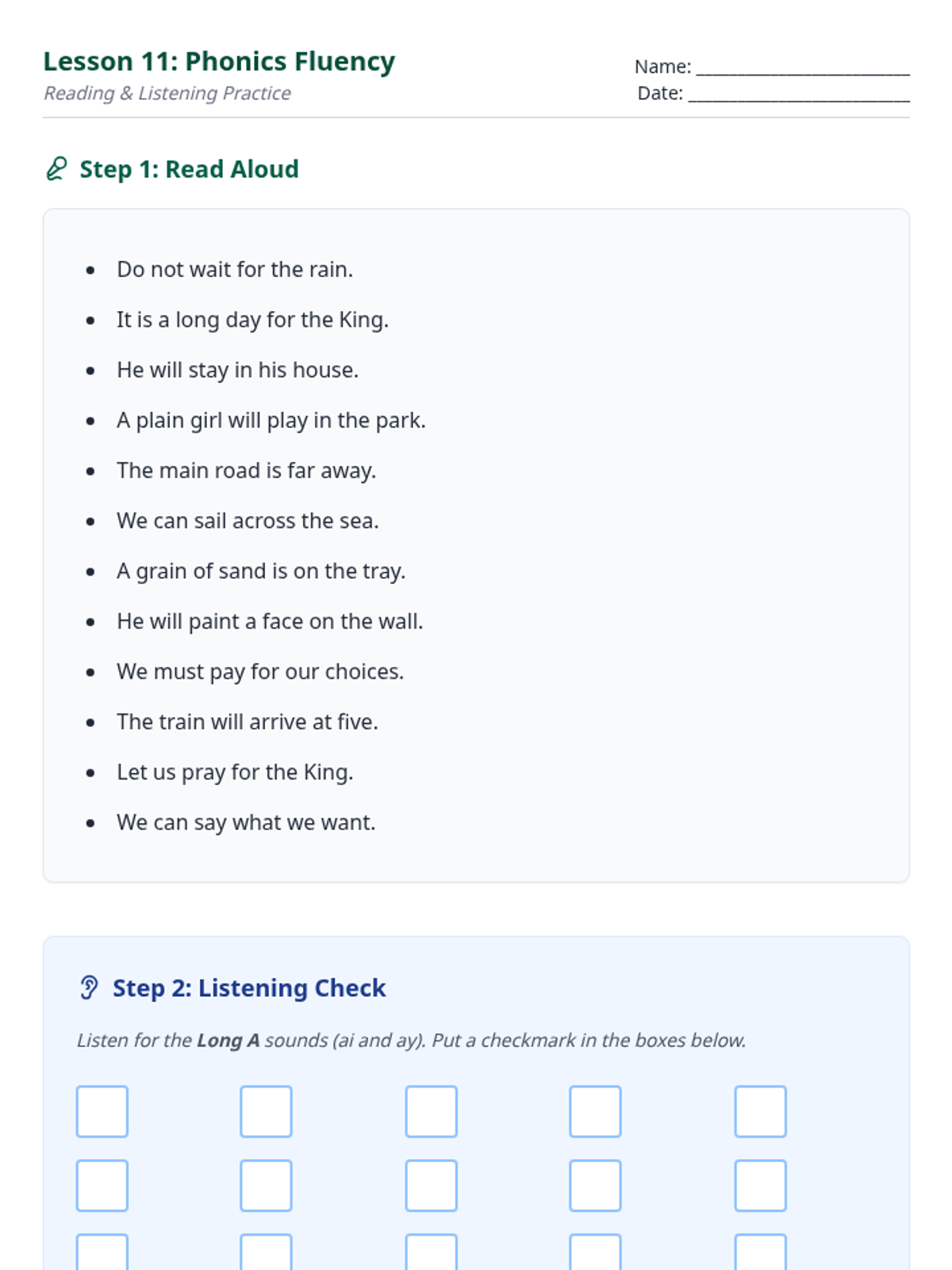
Task: Click the Step 2: Listening Check heading
Action: pyautogui.click(x=248, y=987)
